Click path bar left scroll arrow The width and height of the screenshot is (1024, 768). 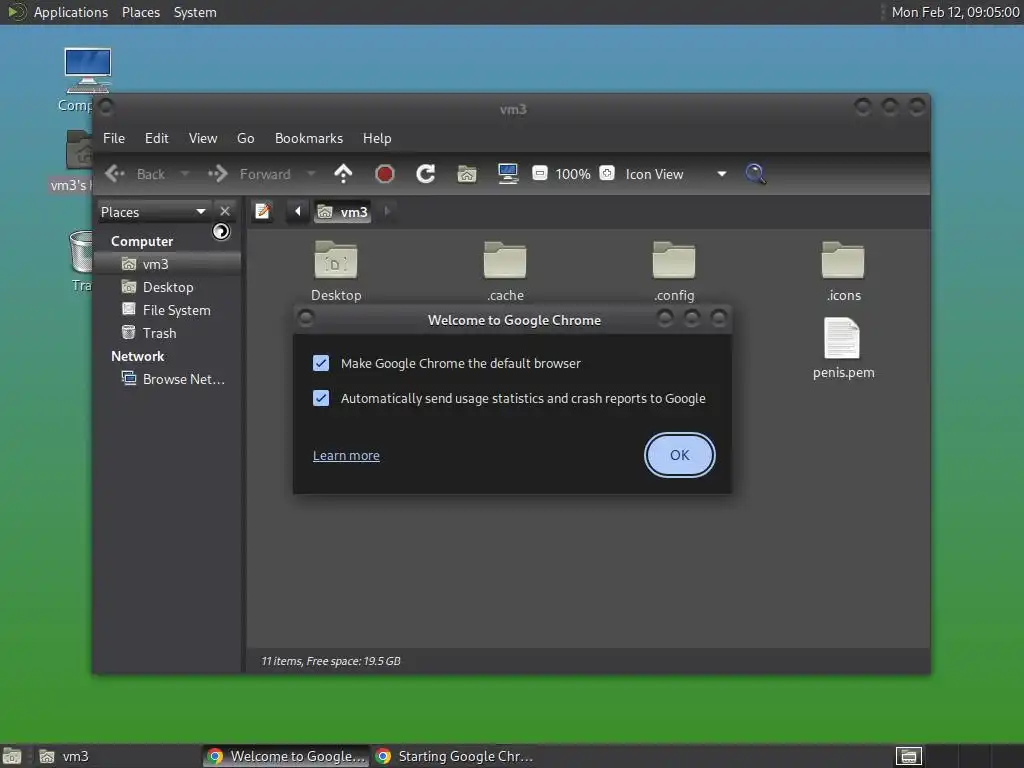(298, 211)
